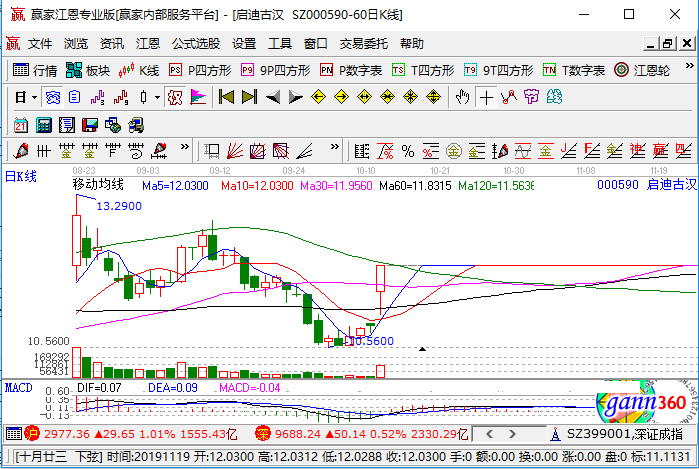This screenshot has width=699, height=469.
Task: Click the Ma10=12.0300 label
Action: tap(257, 185)
